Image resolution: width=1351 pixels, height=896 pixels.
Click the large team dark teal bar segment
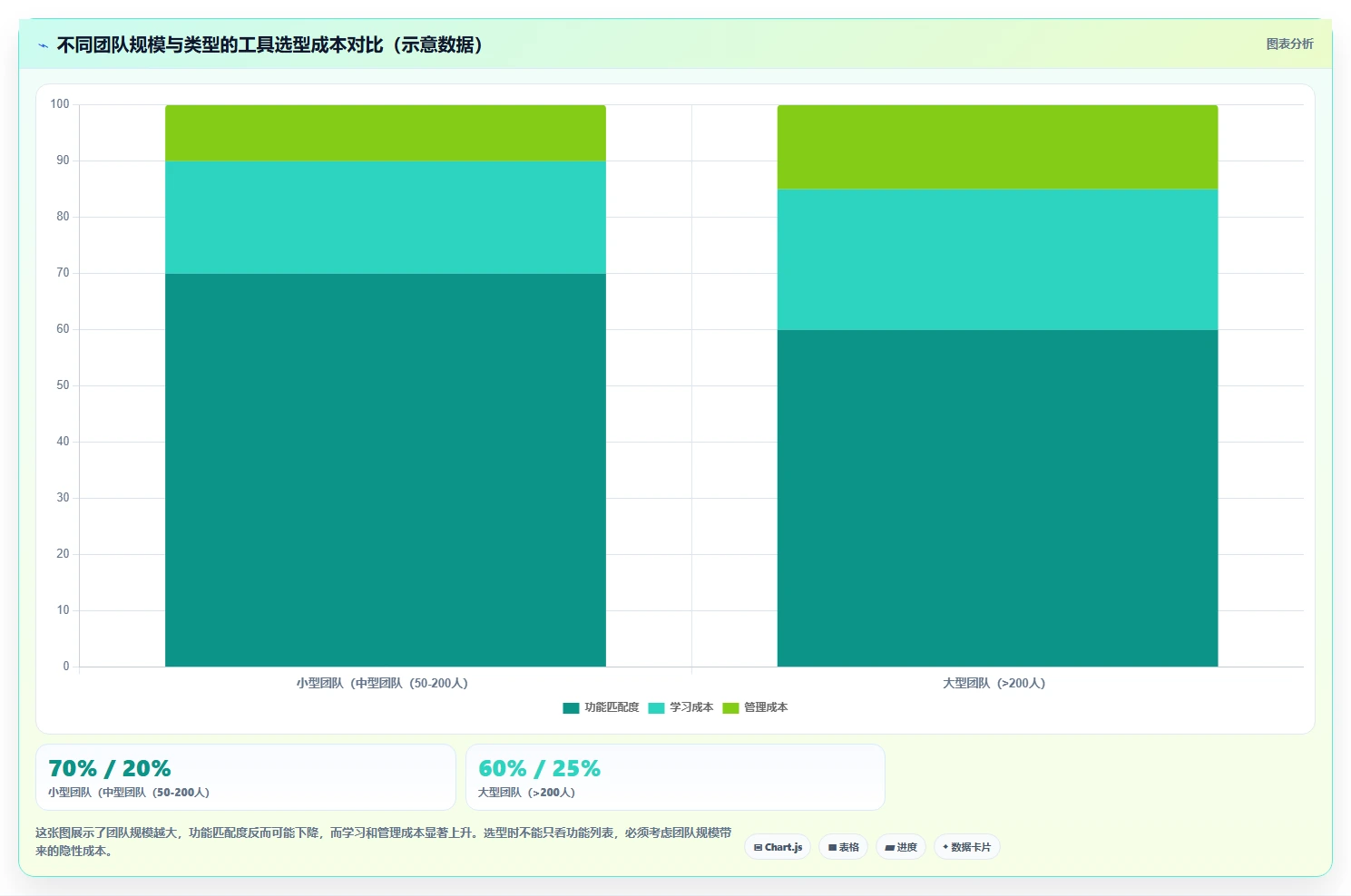click(997, 498)
